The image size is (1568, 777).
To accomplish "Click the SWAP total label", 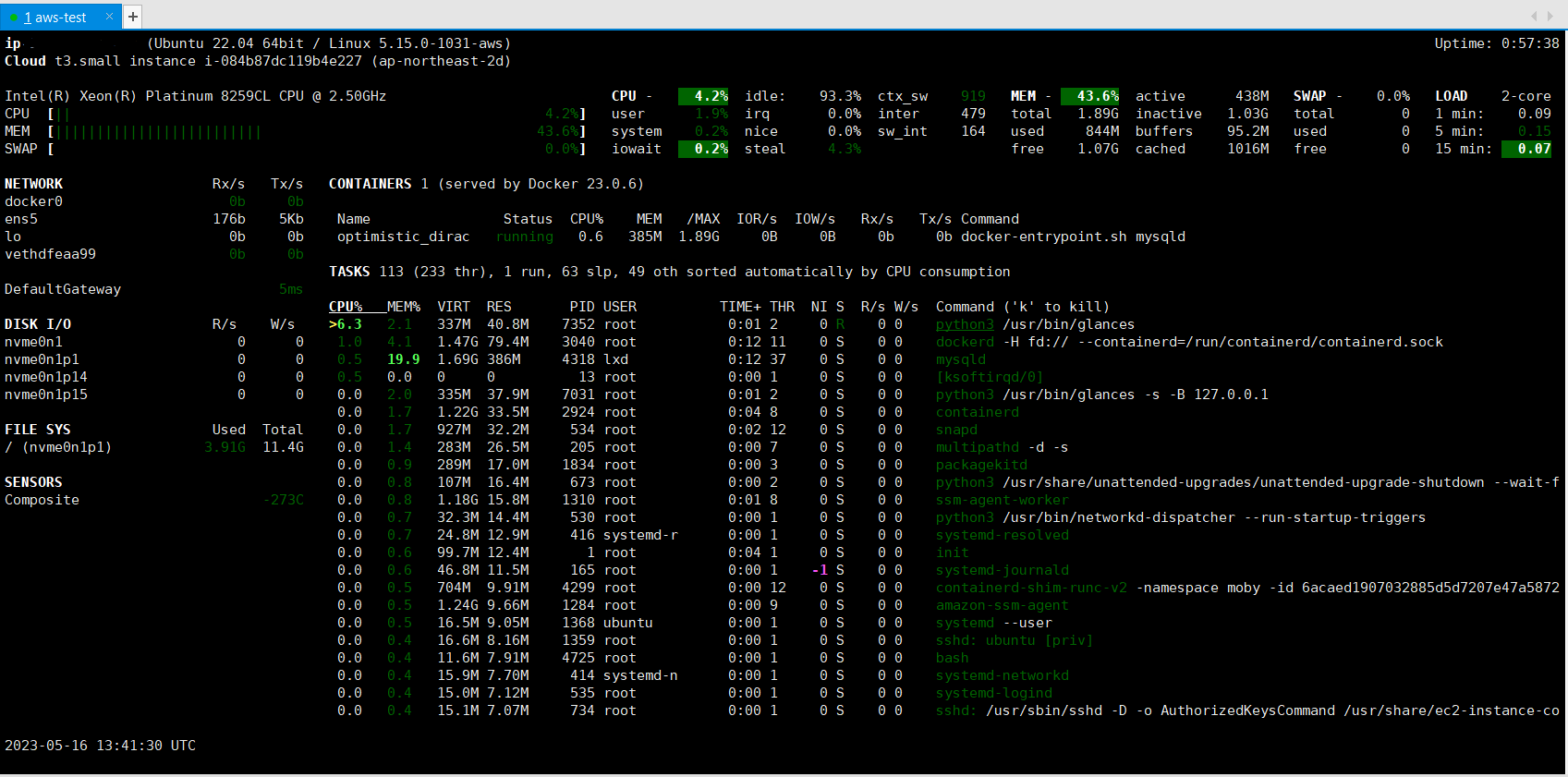I will [1314, 114].
